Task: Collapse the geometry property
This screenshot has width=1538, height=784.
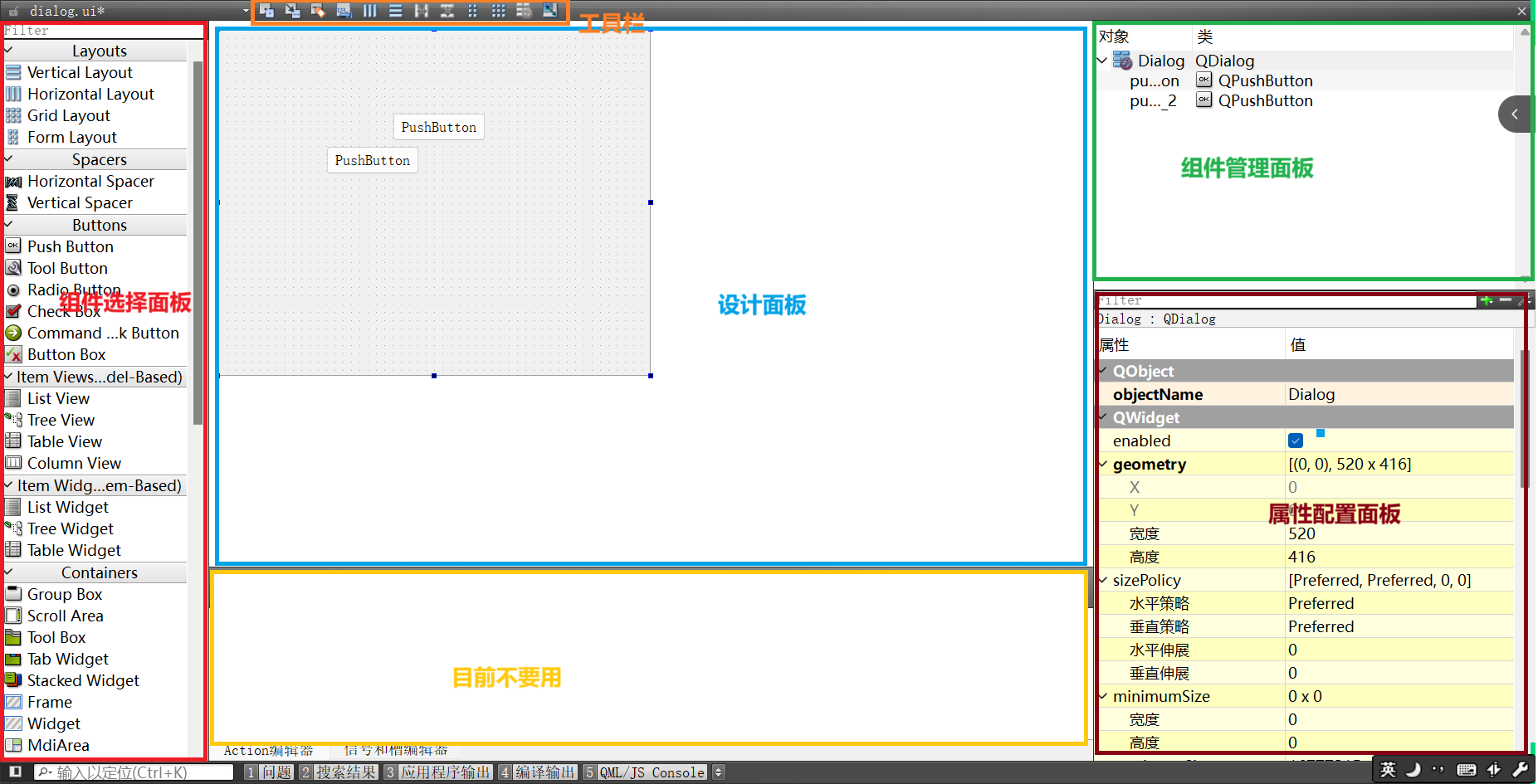Action: pos(1103,464)
